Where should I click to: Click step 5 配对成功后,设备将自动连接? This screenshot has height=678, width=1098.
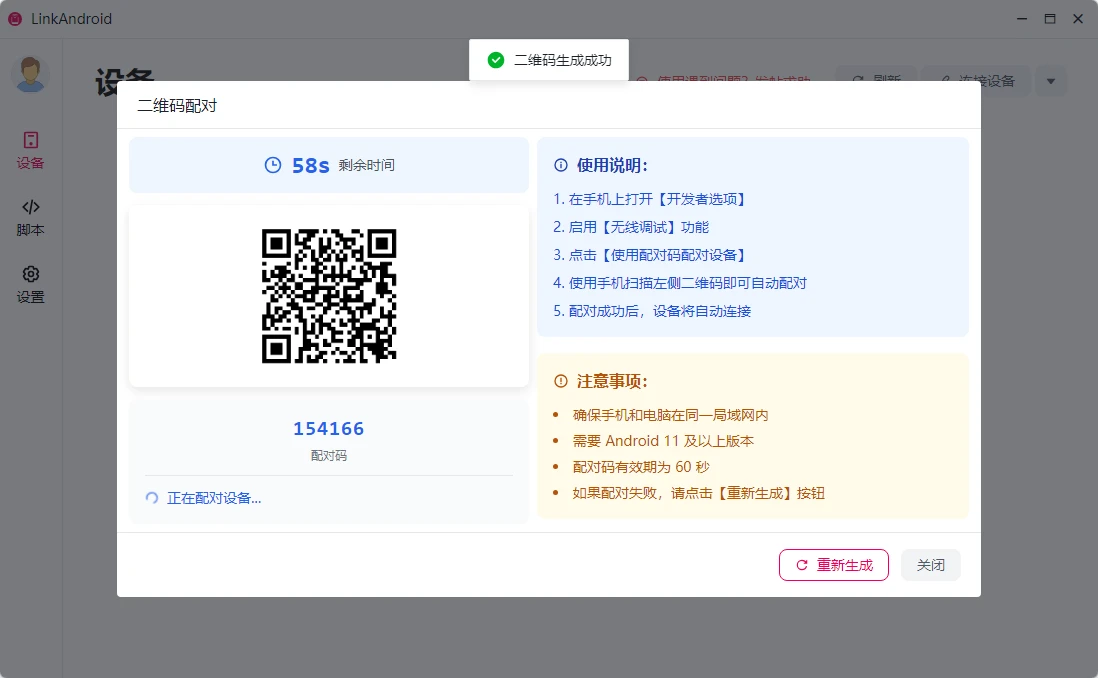(x=652, y=311)
